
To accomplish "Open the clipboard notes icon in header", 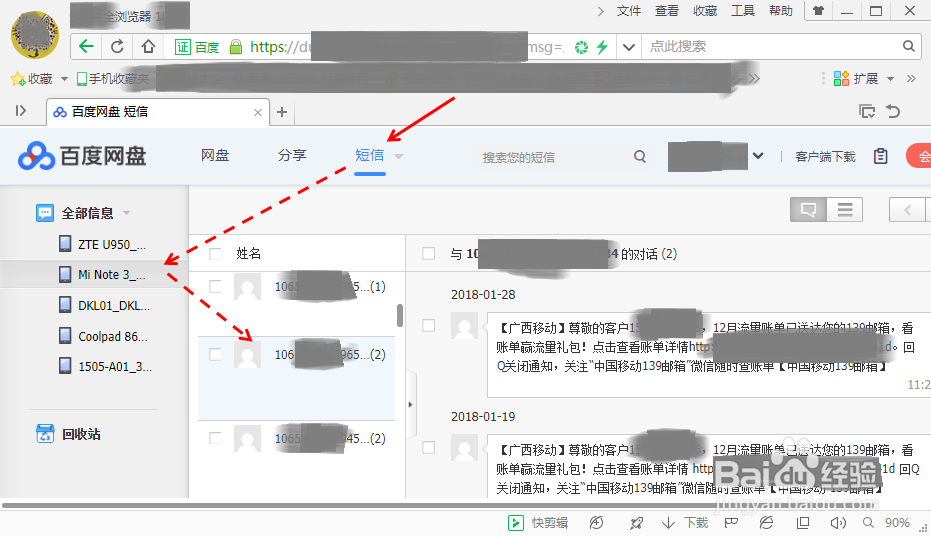I will (881, 156).
